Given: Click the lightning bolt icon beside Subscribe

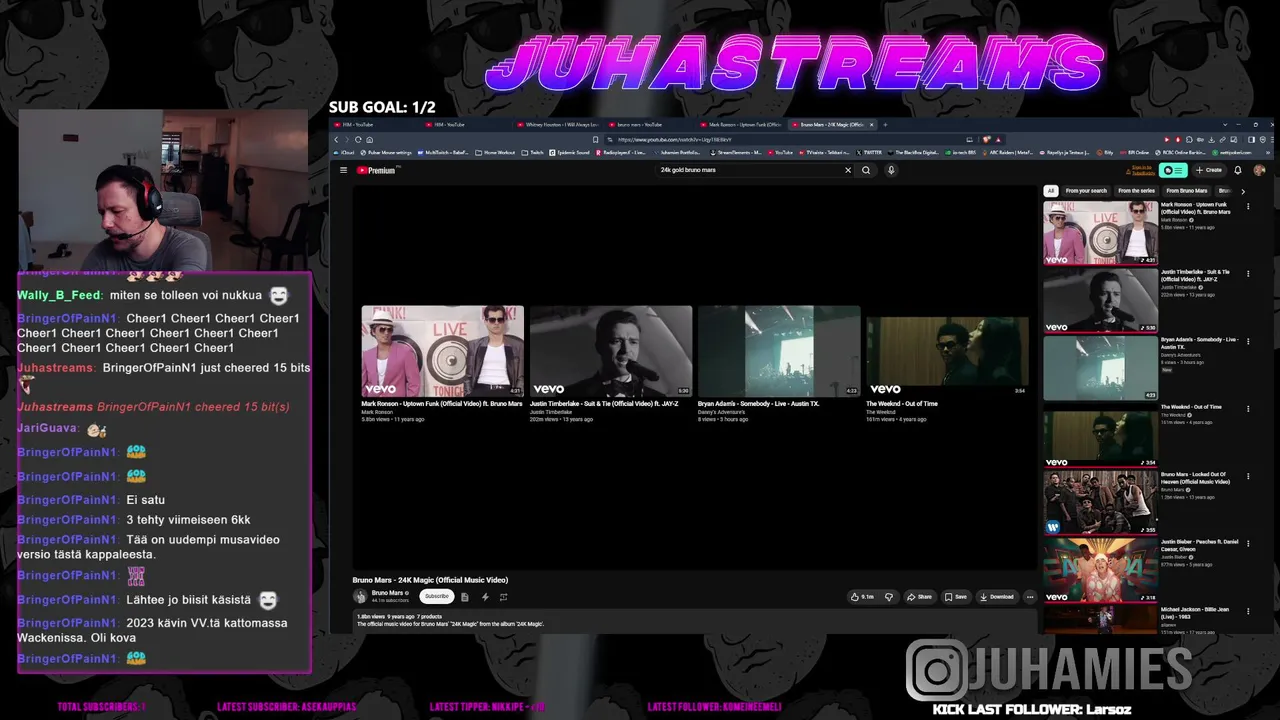Looking at the screenshot, I should (485, 597).
